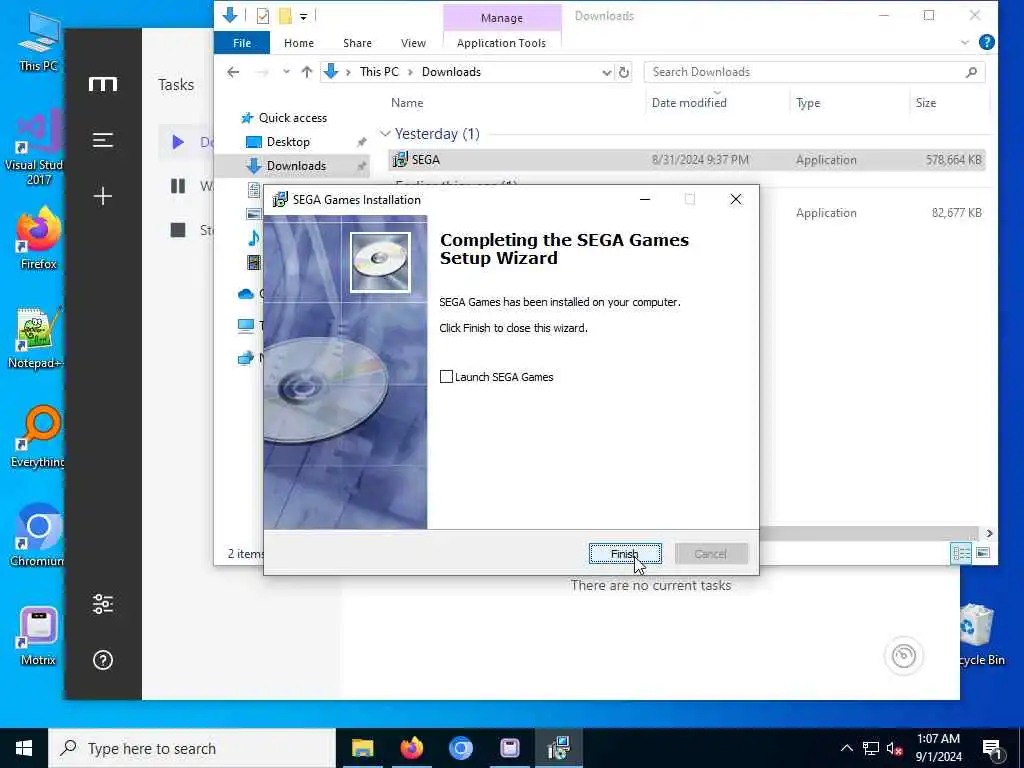Viewport: 1024px width, 768px height.
Task: Click Finish in the SEGA Games setup wizard
Action: click(625, 554)
